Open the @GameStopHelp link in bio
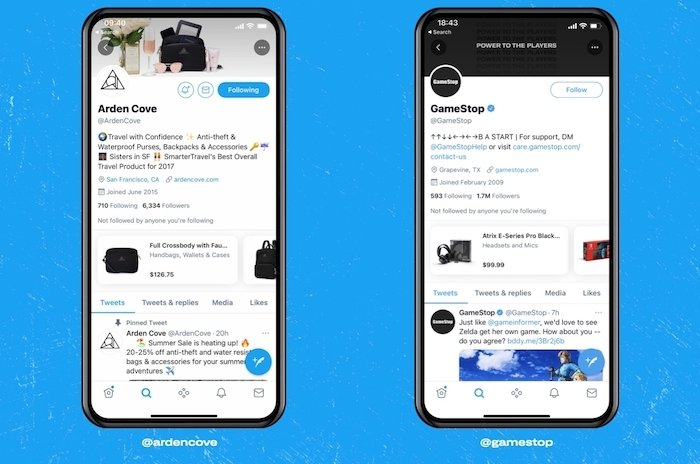The width and height of the screenshot is (700, 464). click(458, 147)
